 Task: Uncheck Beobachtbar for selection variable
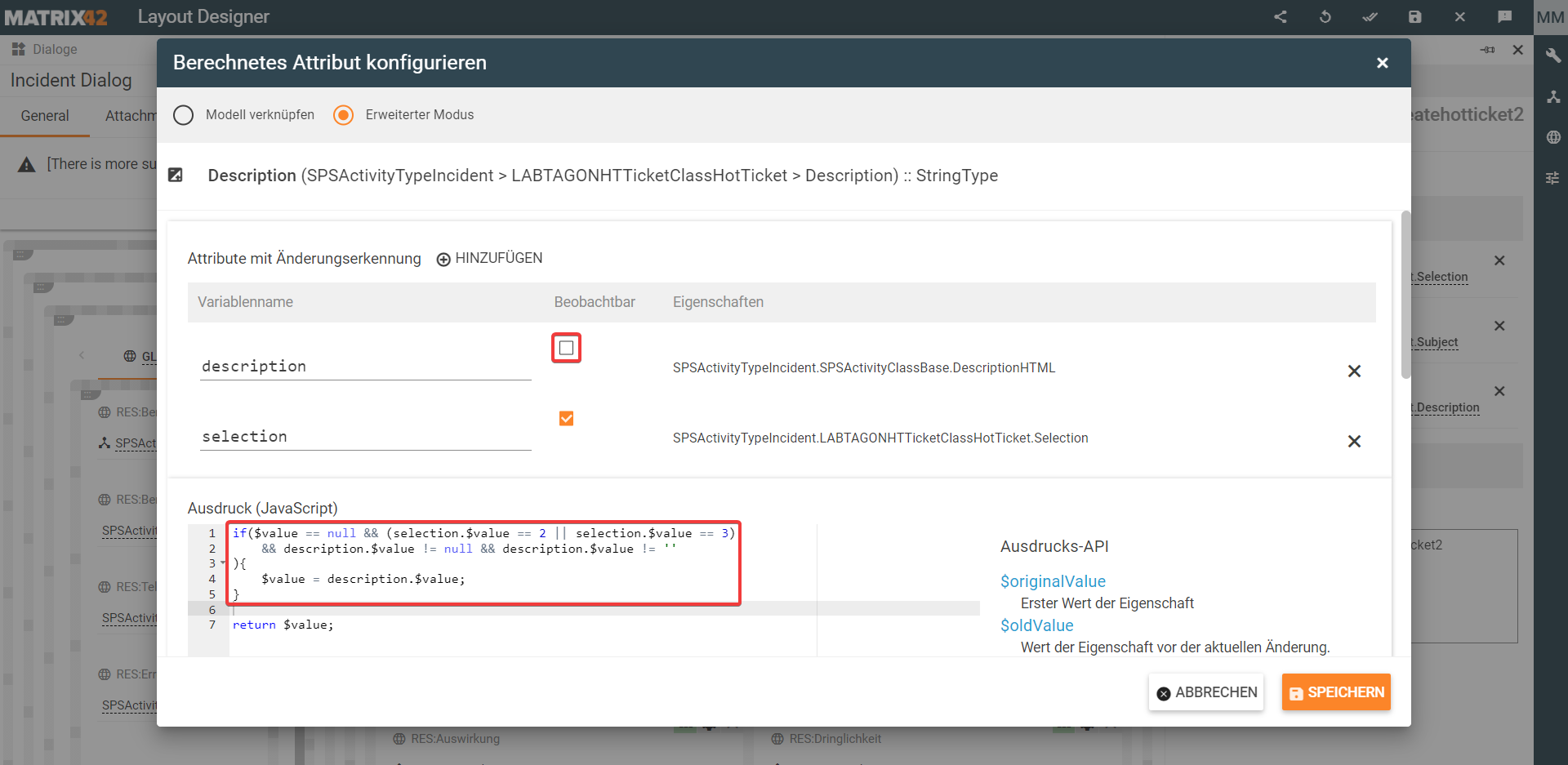tap(566, 418)
